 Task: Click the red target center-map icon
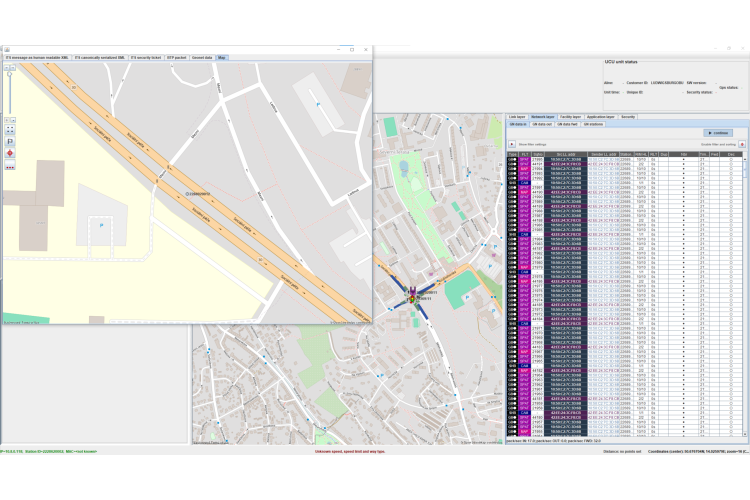[10, 154]
